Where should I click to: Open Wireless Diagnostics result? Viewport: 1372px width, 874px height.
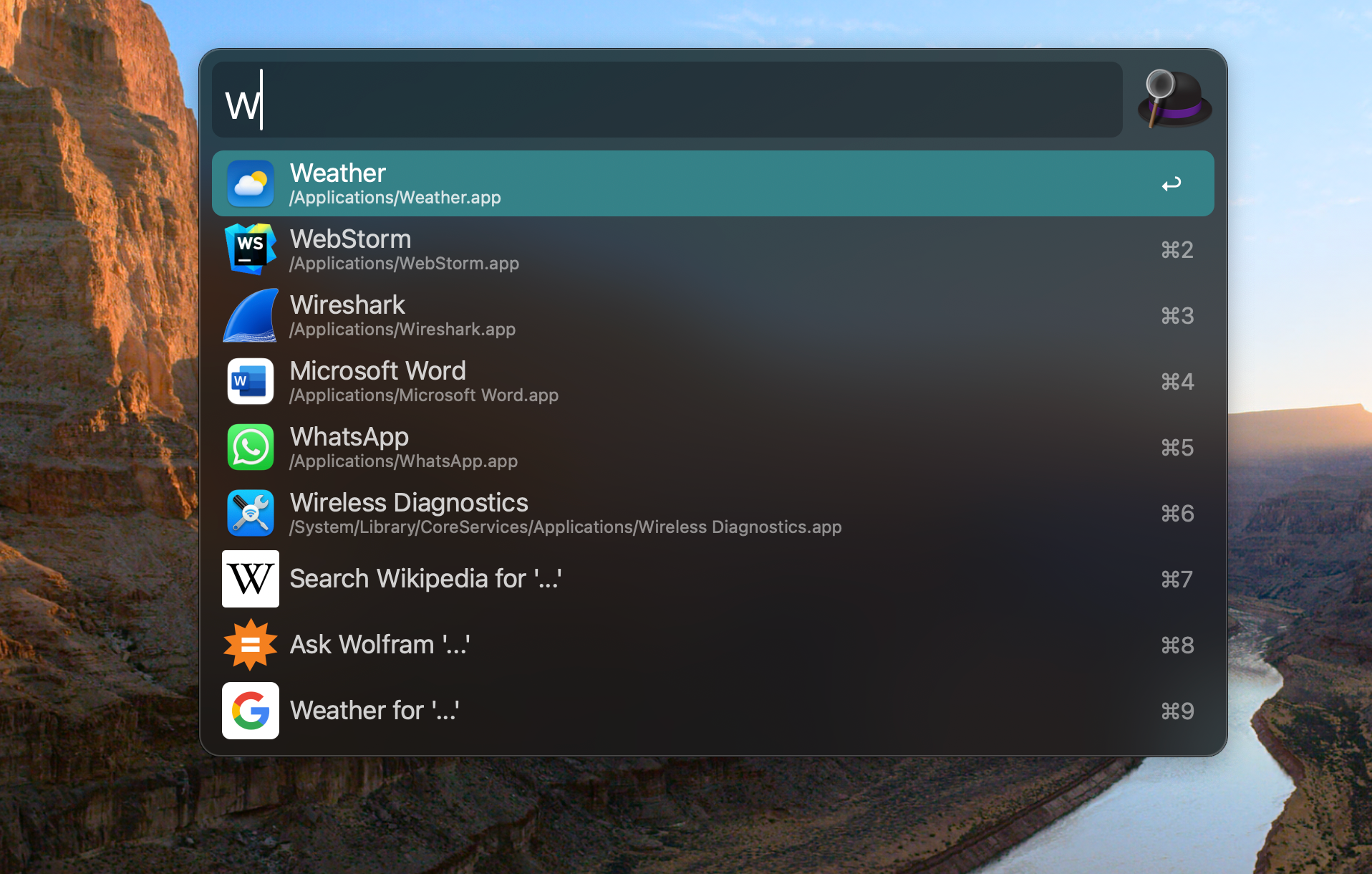pos(713,513)
